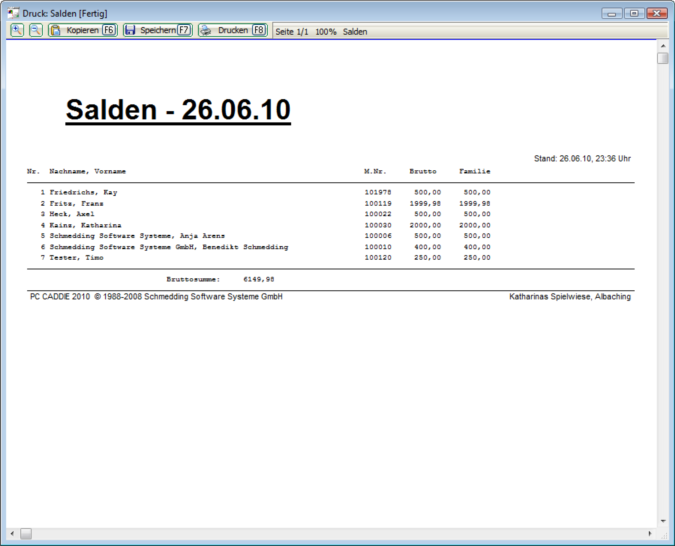Click 'Katharinas Spielwiese, Albaching' footer text

click(x=570, y=297)
